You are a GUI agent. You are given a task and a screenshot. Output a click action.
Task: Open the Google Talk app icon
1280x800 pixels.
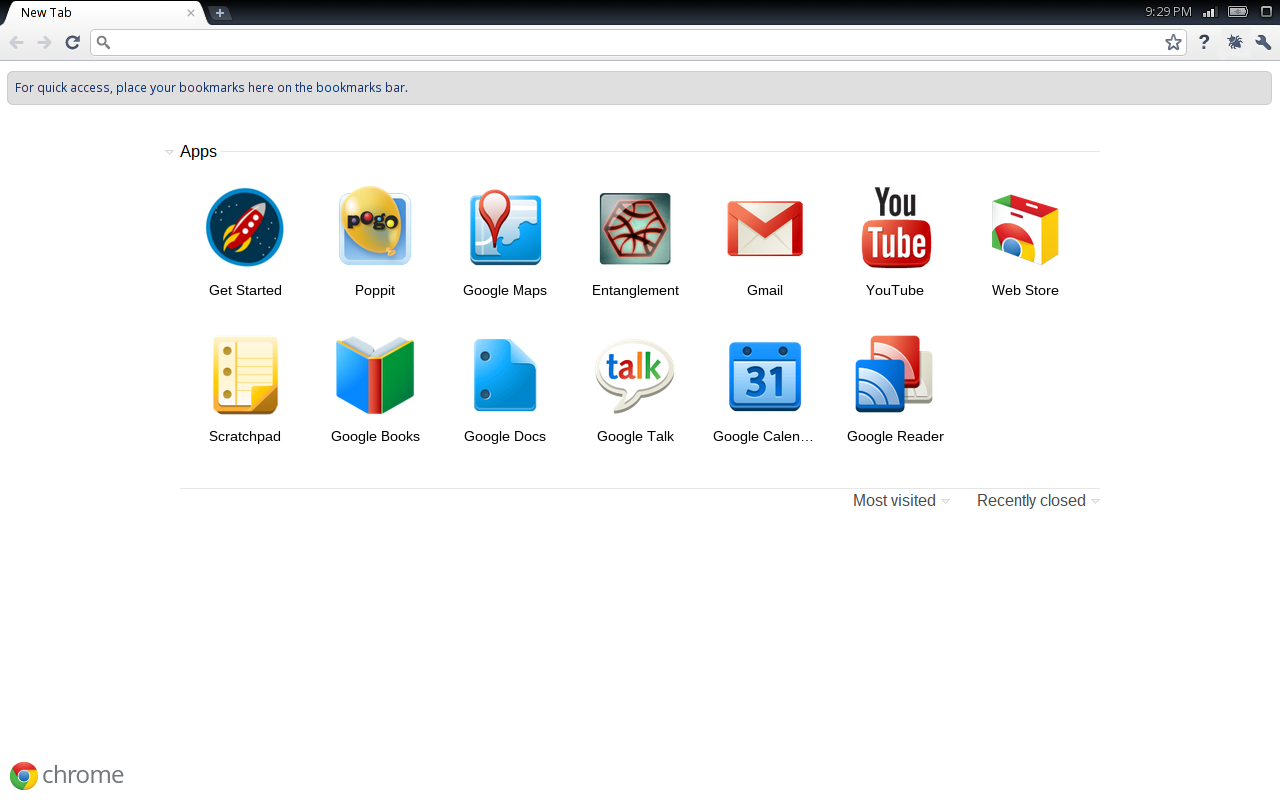pyautogui.click(x=635, y=375)
